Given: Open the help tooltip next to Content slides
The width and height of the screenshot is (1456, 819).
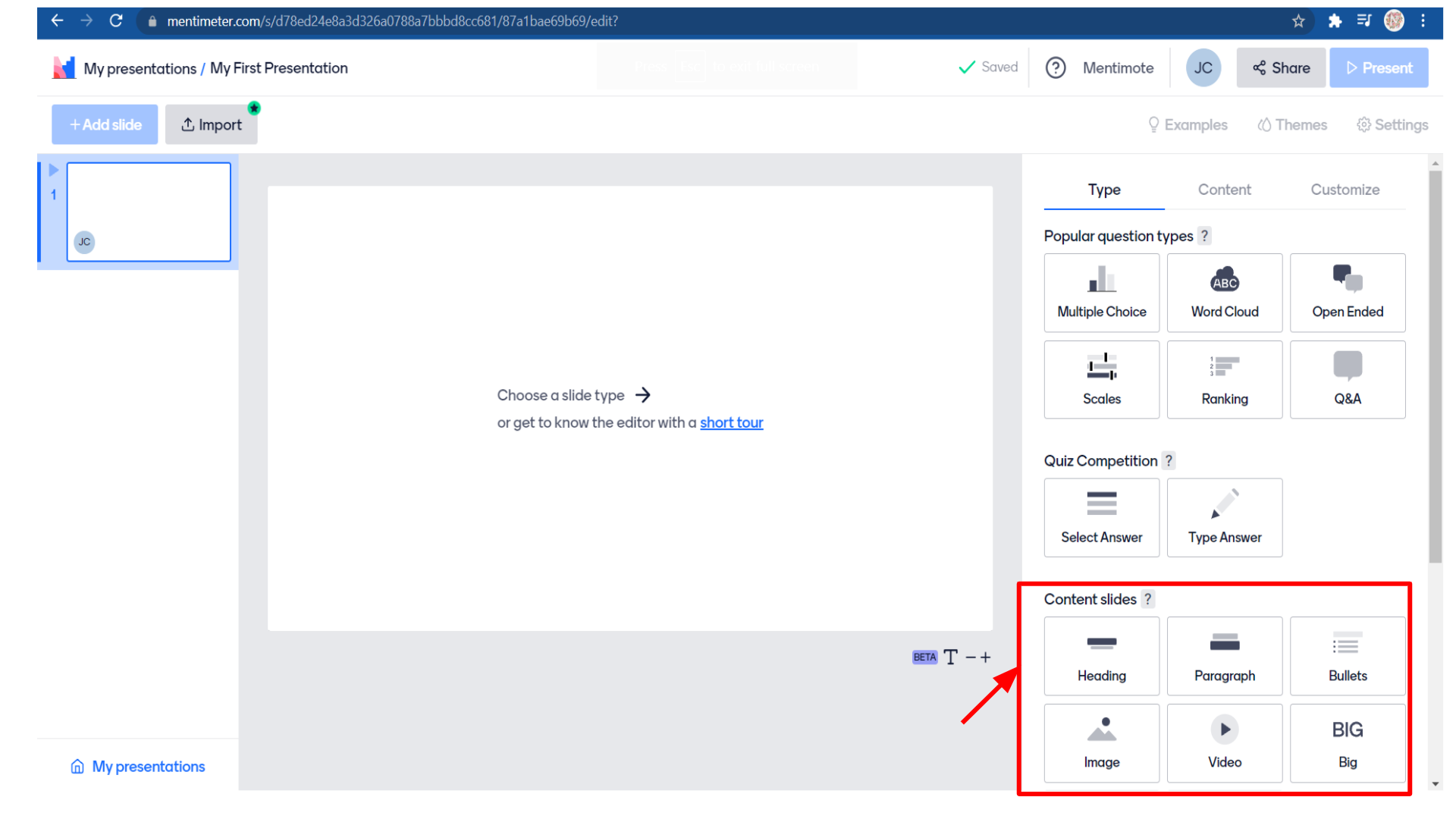Looking at the screenshot, I should [1147, 599].
